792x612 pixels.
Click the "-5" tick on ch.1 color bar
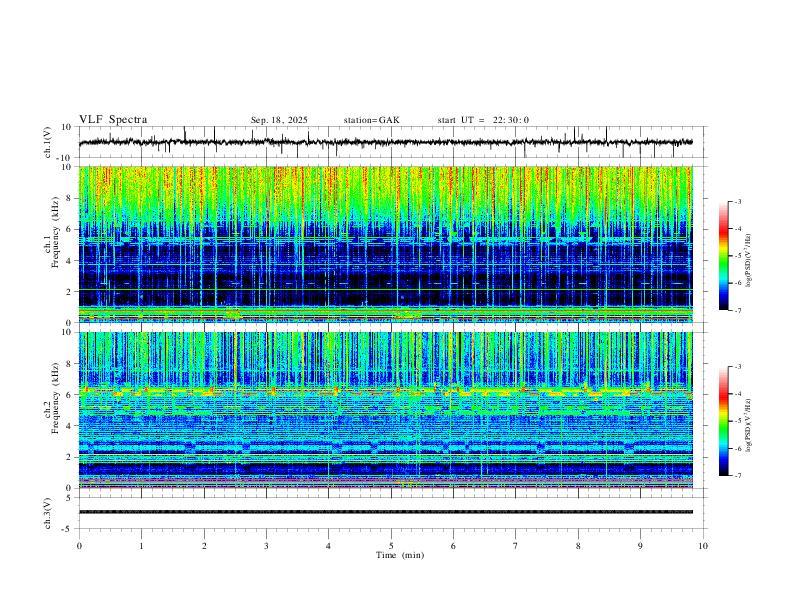click(737, 256)
